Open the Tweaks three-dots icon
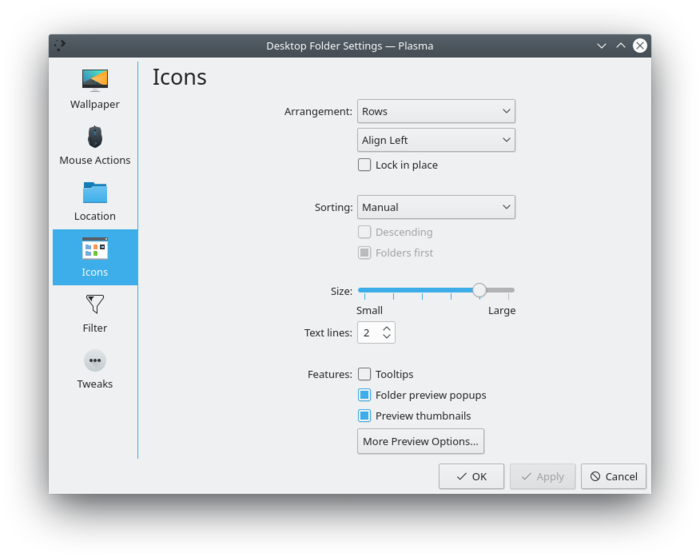The image size is (700, 557). 95,360
